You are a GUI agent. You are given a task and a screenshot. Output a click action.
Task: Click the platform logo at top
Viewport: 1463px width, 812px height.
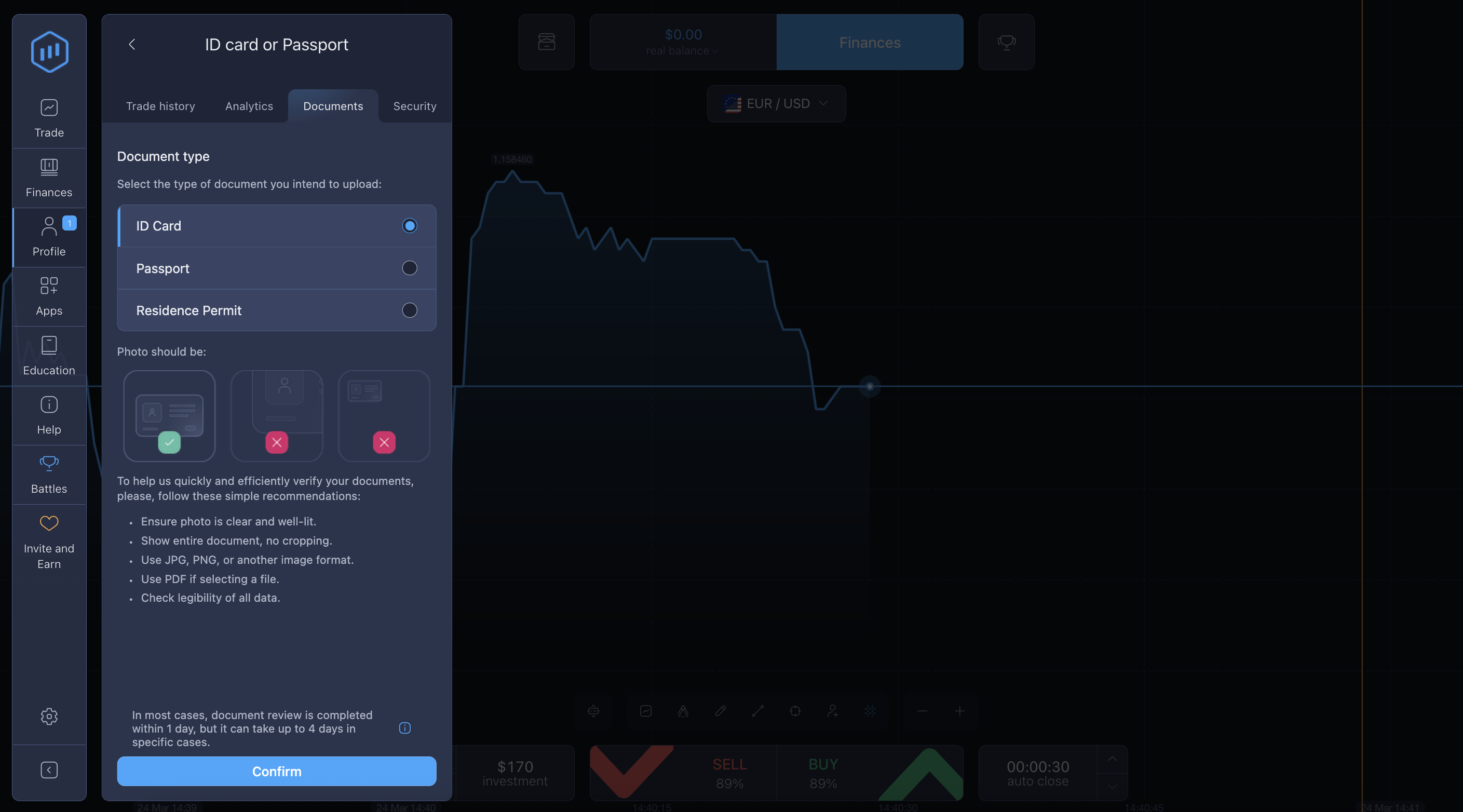[49, 52]
